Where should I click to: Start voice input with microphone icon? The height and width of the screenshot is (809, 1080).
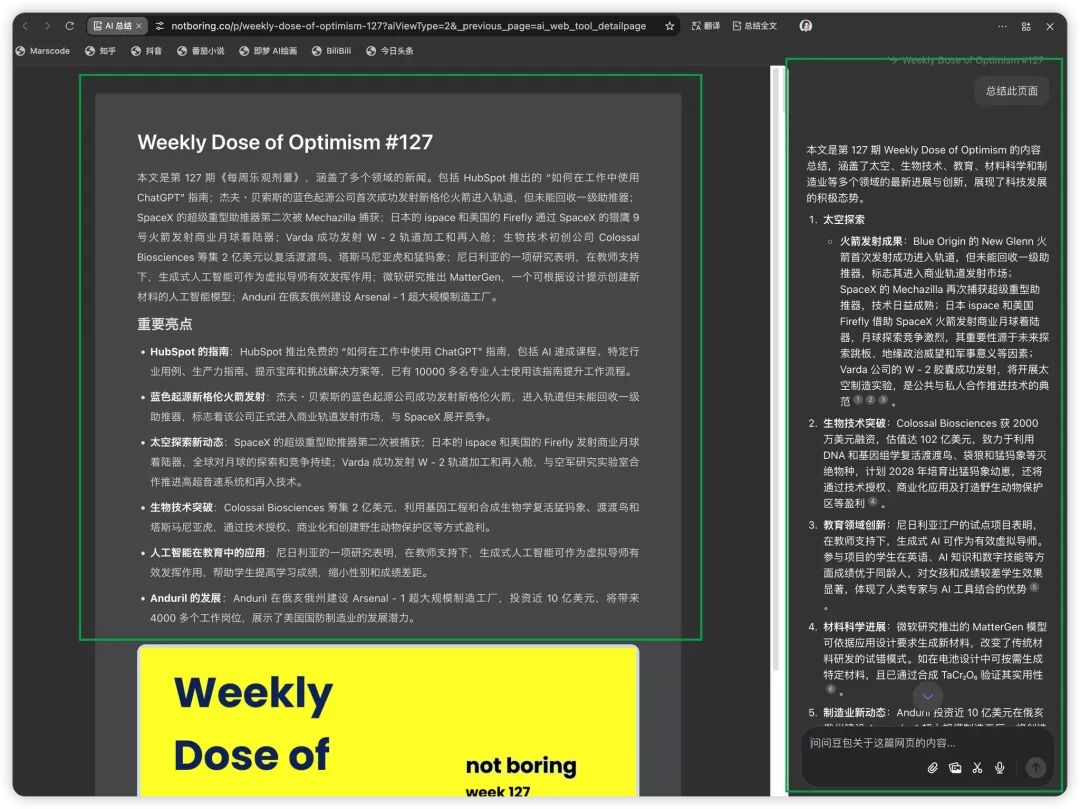[1000, 768]
